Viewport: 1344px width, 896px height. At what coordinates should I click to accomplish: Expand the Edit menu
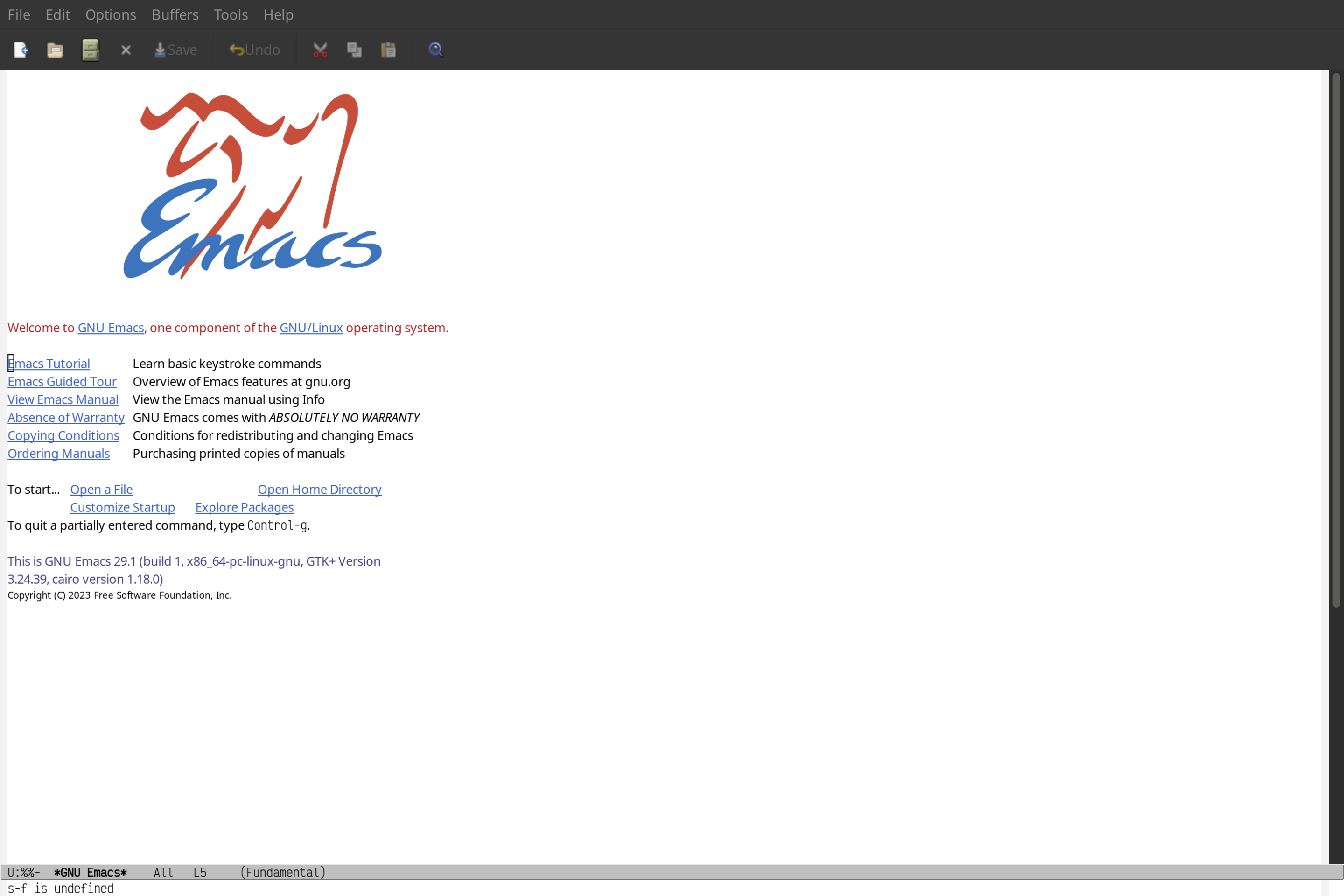click(x=57, y=14)
